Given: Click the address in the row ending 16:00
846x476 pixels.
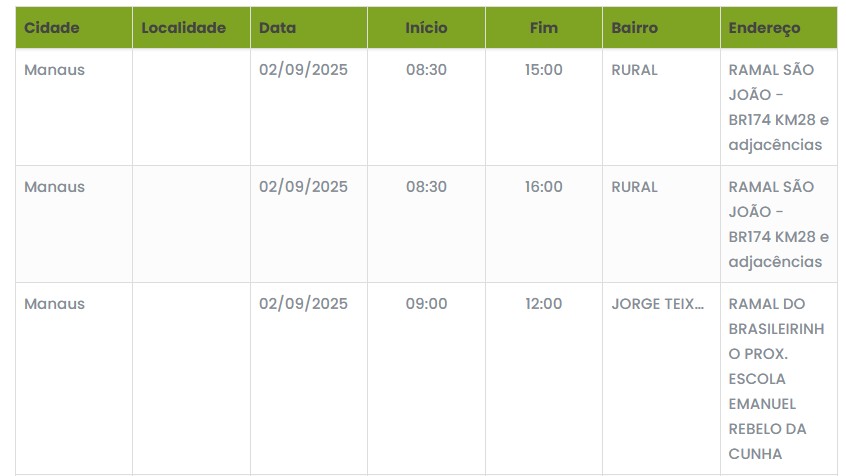Looking at the screenshot, I should [x=777, y=225].
